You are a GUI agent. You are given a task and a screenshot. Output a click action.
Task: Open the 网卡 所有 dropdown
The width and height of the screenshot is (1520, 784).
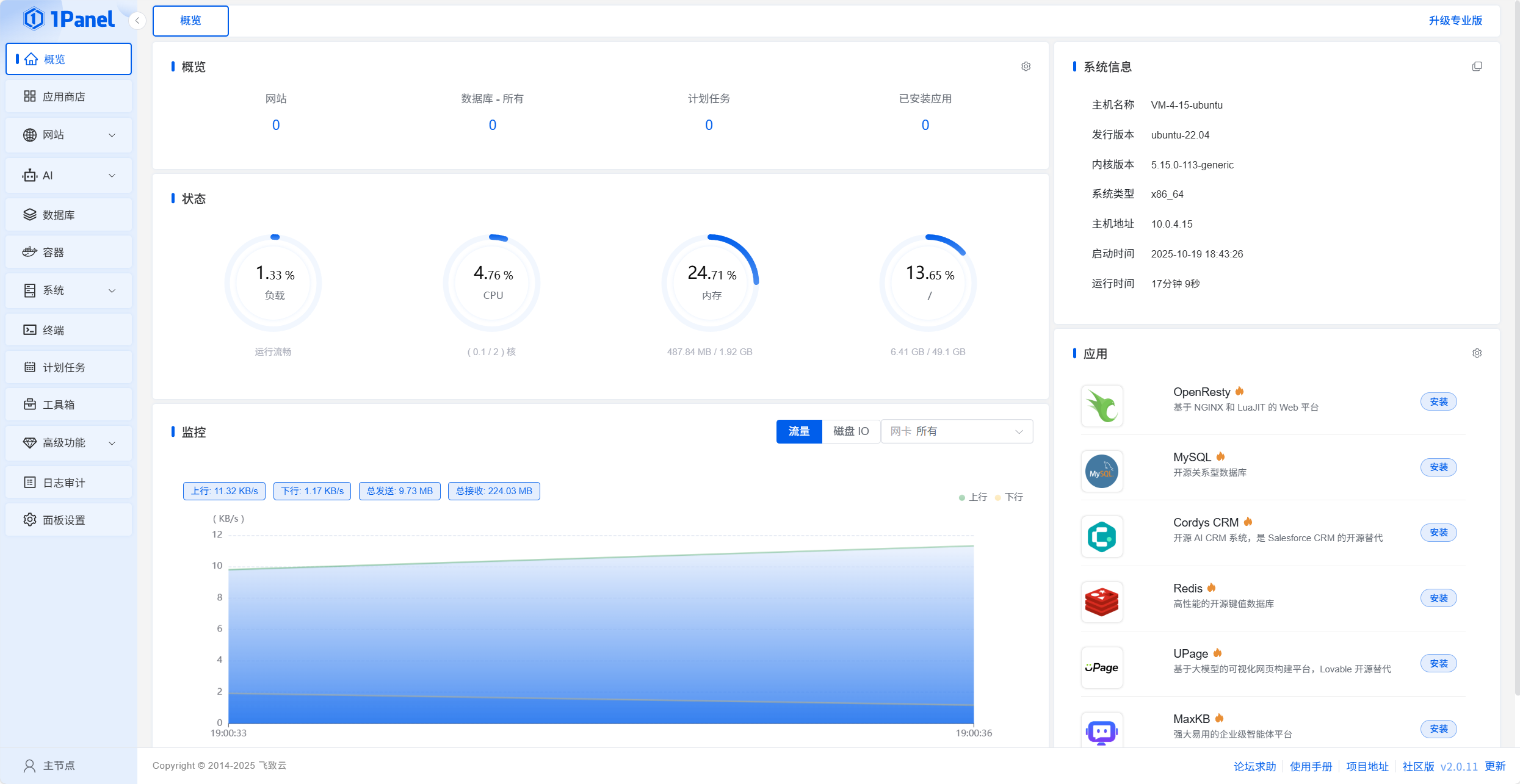956,431
